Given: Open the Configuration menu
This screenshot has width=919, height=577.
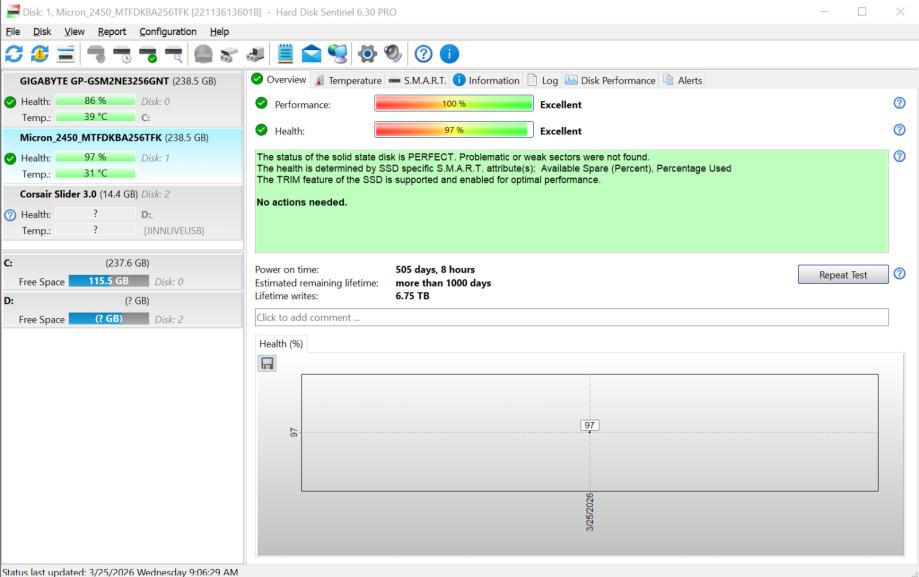Looking at the screenshot, I should 168,32.
